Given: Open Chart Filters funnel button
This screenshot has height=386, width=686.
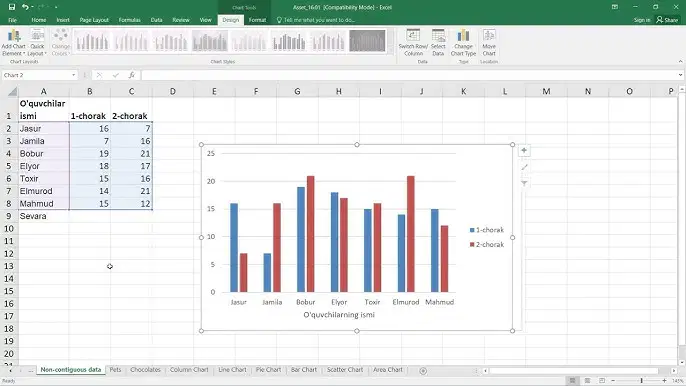Looking at the screenshot, I should coord(524,183).
